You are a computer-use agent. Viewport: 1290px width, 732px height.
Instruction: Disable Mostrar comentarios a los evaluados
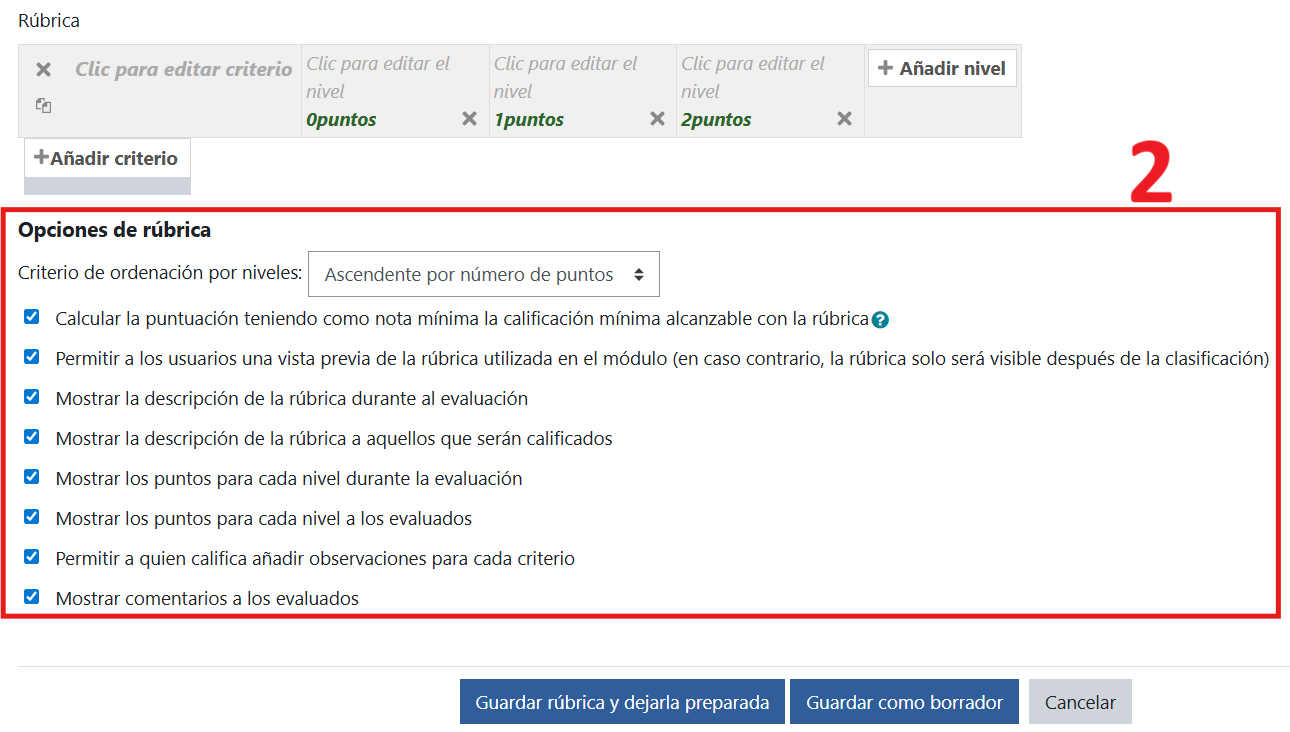pyautogui.click(x=32, y=597)
